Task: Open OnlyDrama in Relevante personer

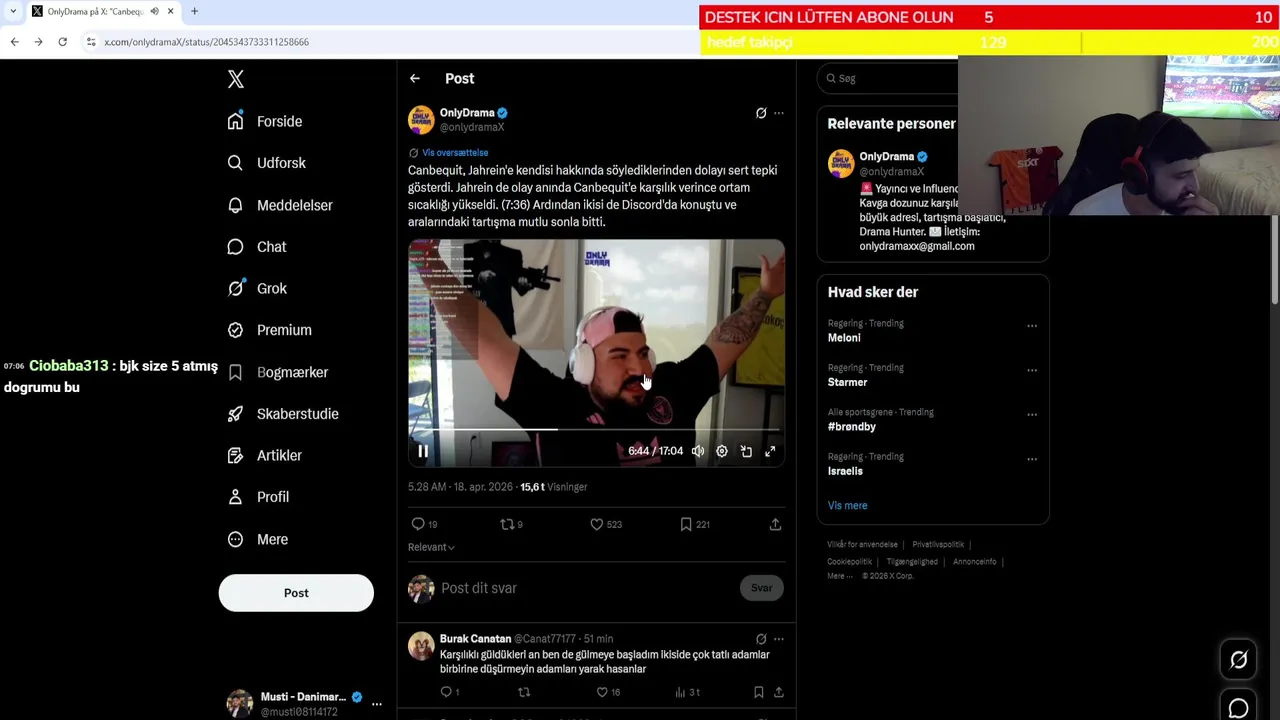Action: (x=887, y=157)
